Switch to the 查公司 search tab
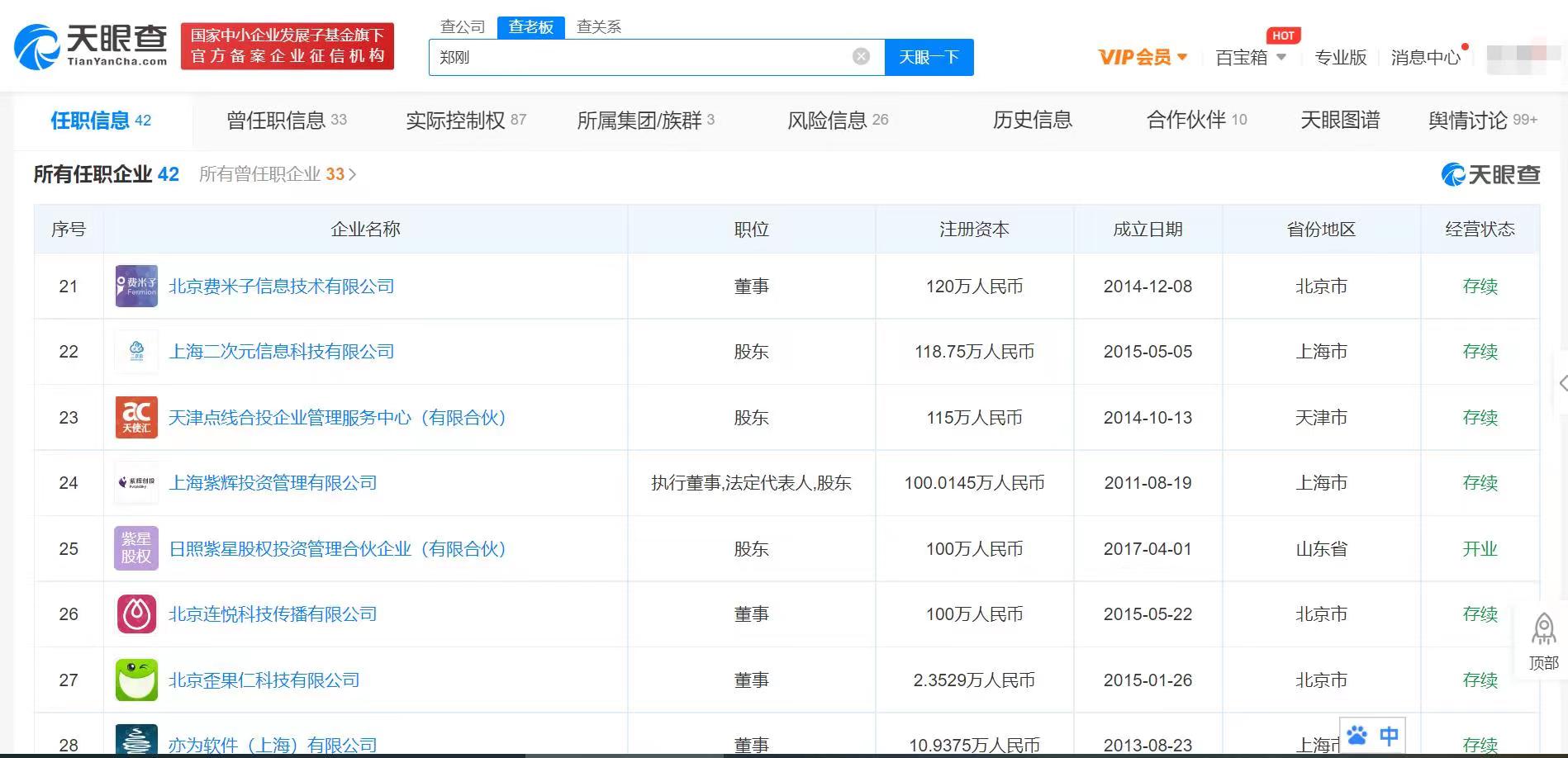 (463, 26)
